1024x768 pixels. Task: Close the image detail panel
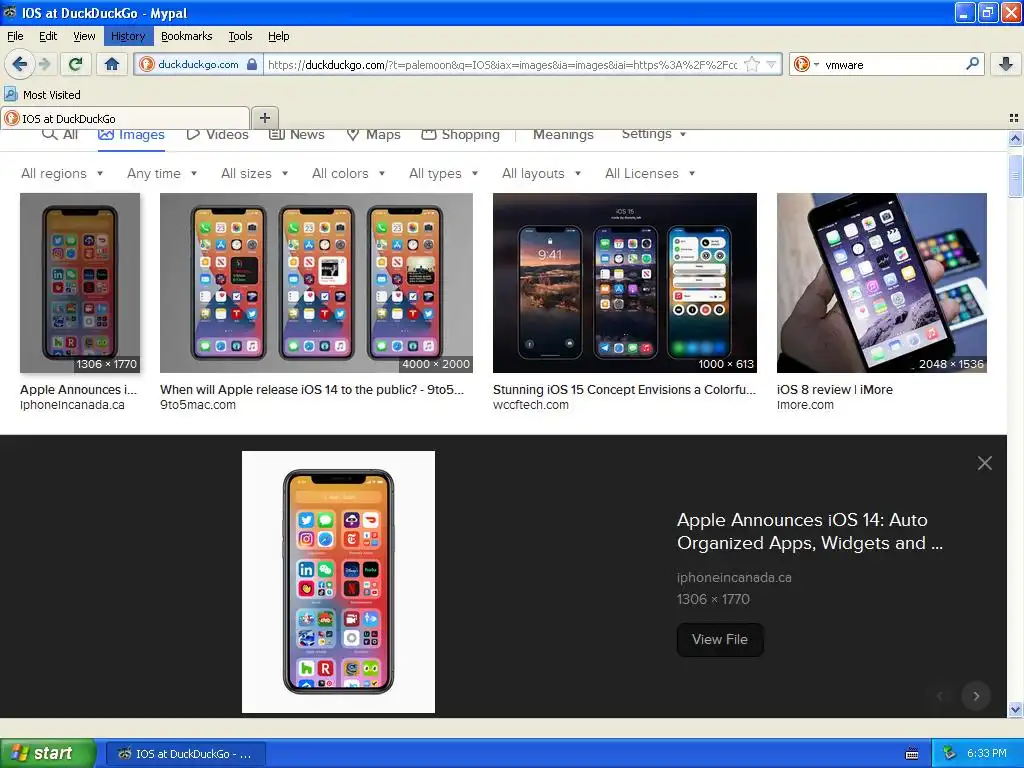[x=984, y=463]
